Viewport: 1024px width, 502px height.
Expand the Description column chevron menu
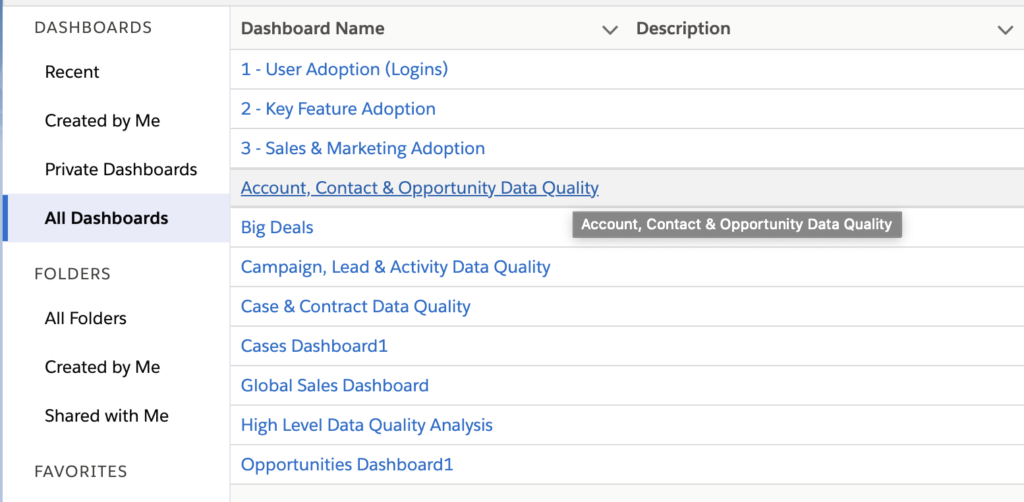tap(1005, 29)
